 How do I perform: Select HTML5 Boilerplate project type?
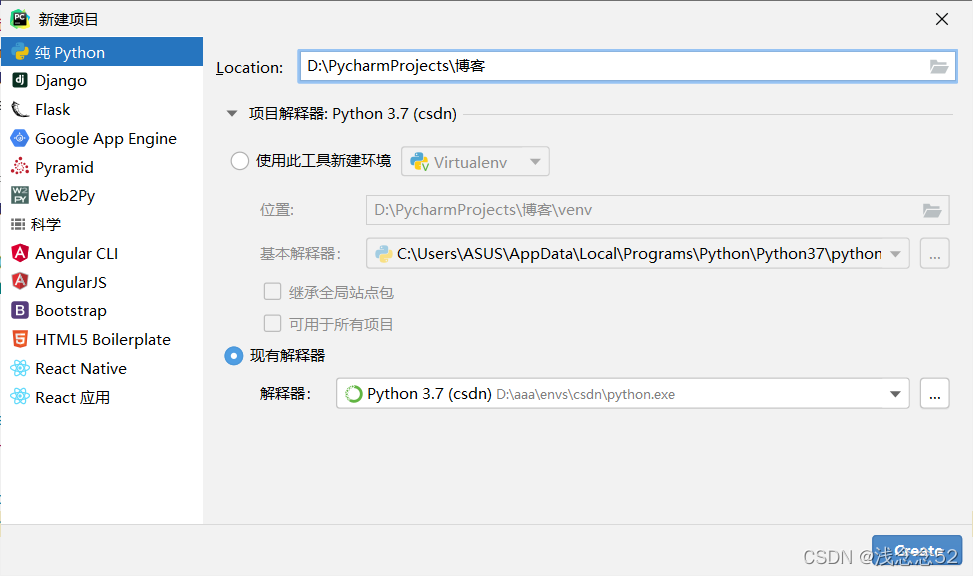102,340
